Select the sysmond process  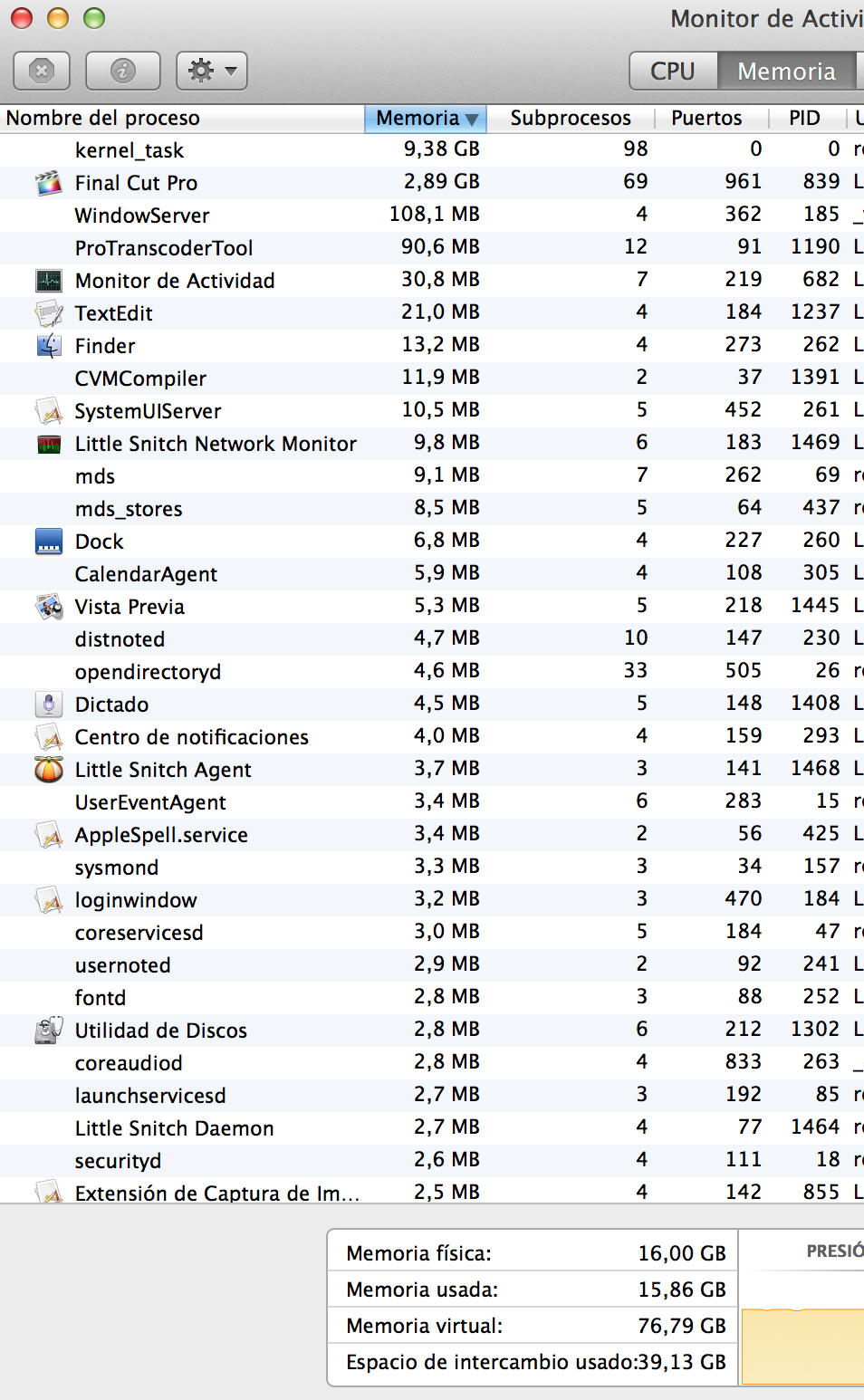pos(432,868)
